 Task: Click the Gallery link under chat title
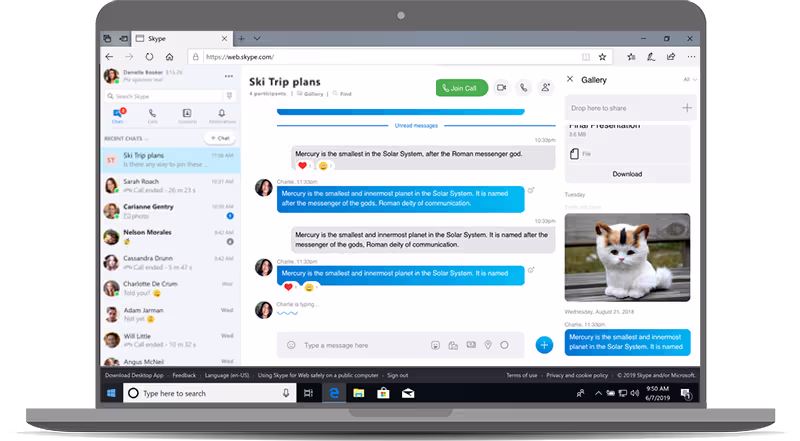(x=310, y=94)
